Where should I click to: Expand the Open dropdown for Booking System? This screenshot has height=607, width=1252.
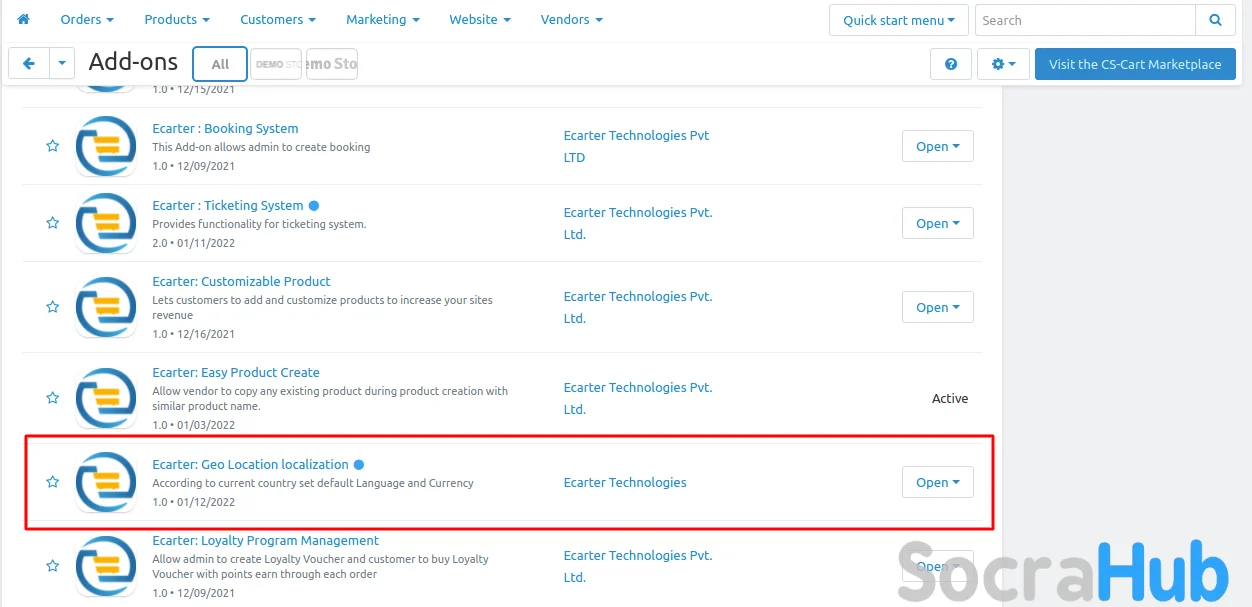coord(937,146)
